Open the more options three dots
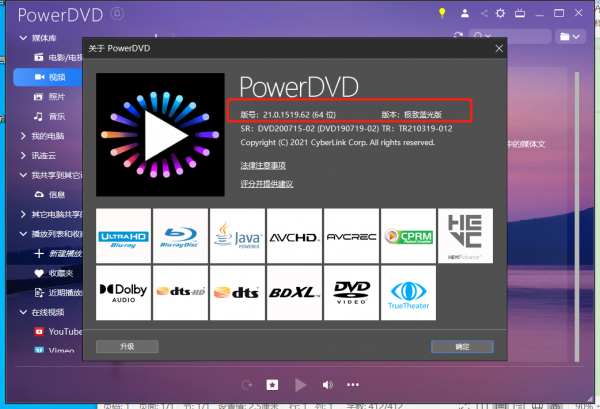This screenshot has width=600, height=409. 353,385
